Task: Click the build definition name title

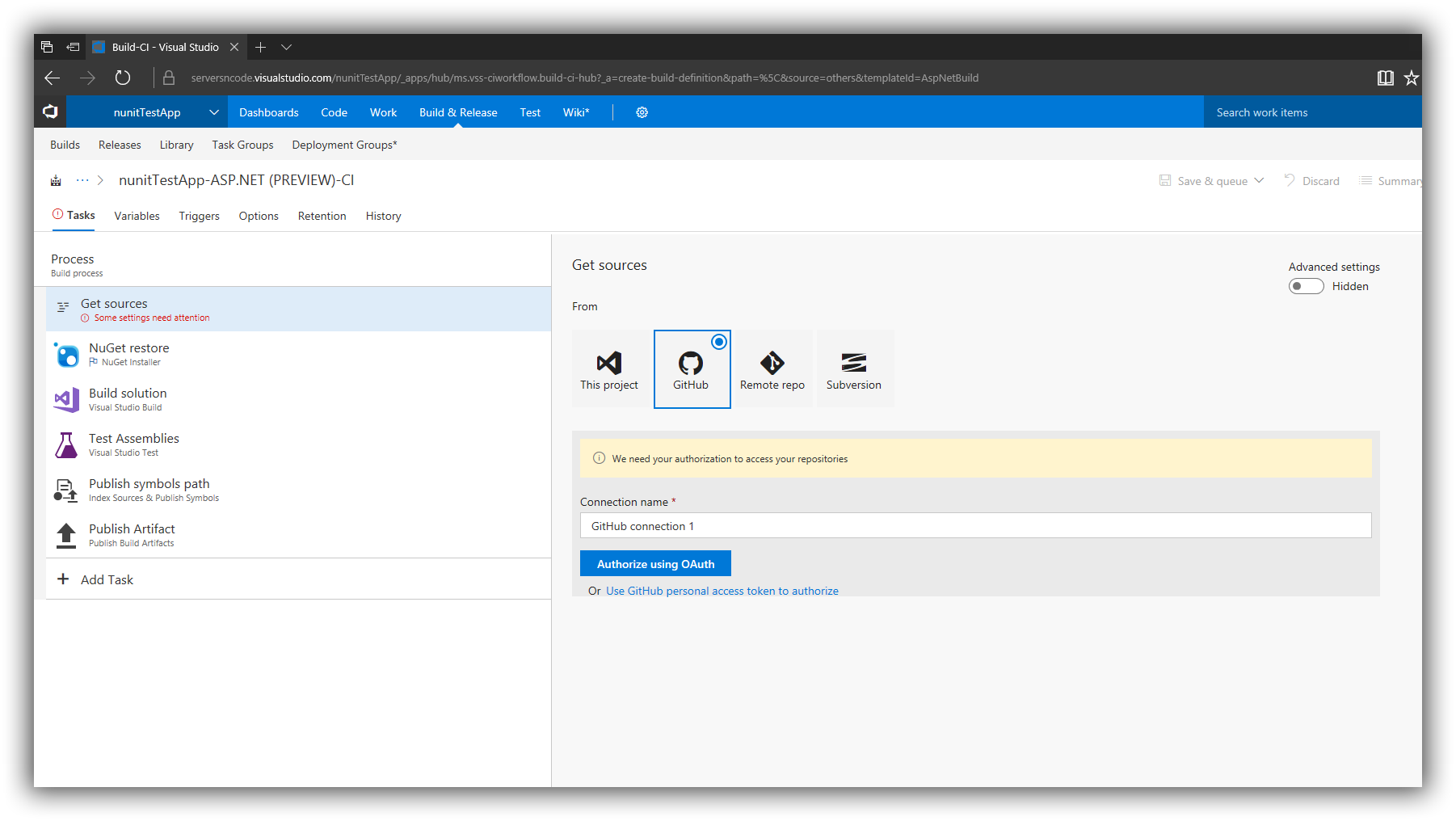Action: pos(236,179)
